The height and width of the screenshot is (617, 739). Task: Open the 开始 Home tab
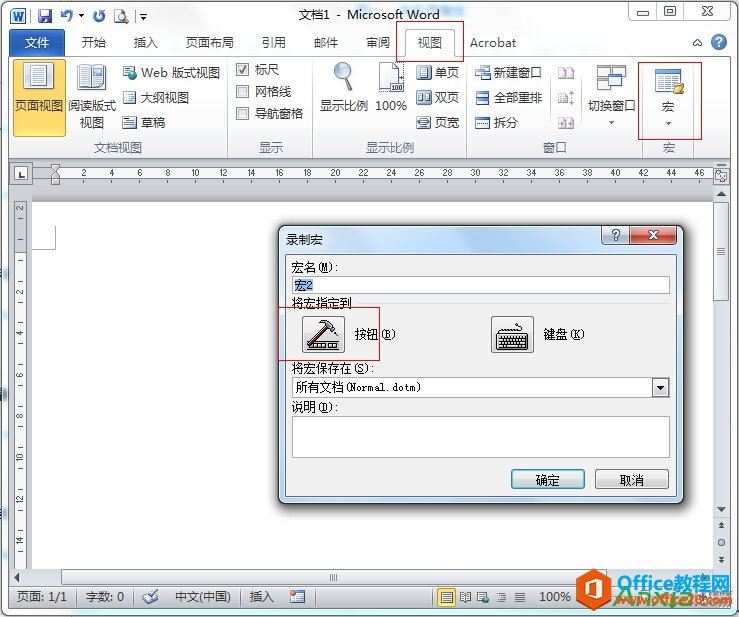pos(93,43)
